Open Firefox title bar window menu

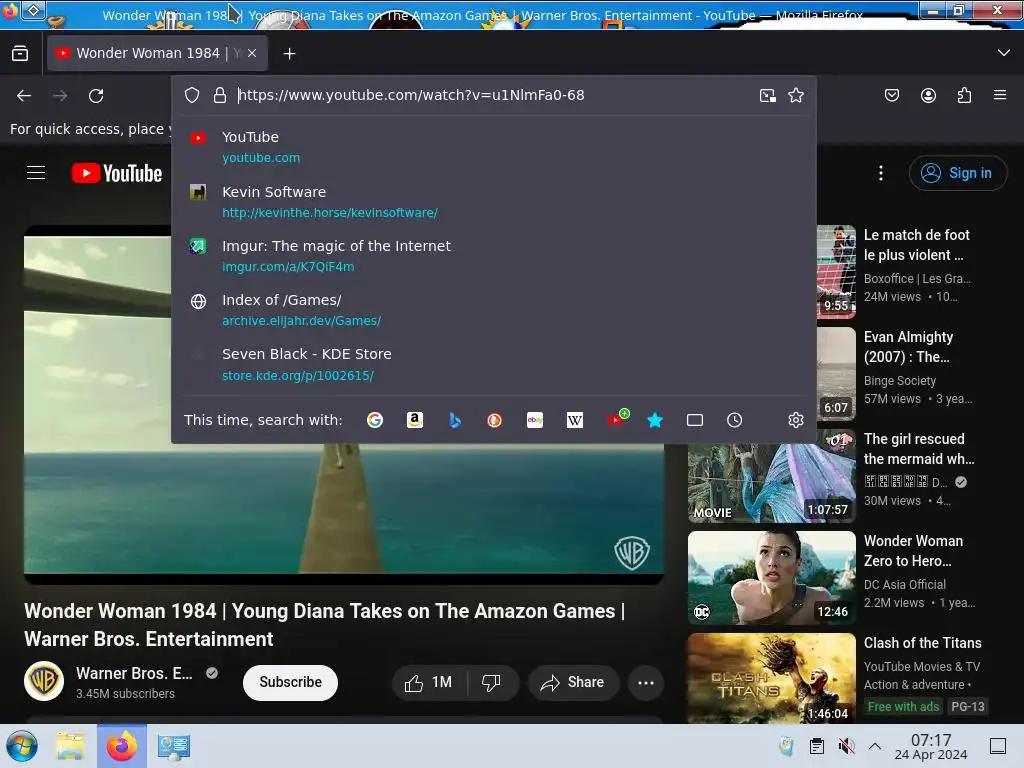[x=10, y=11]
